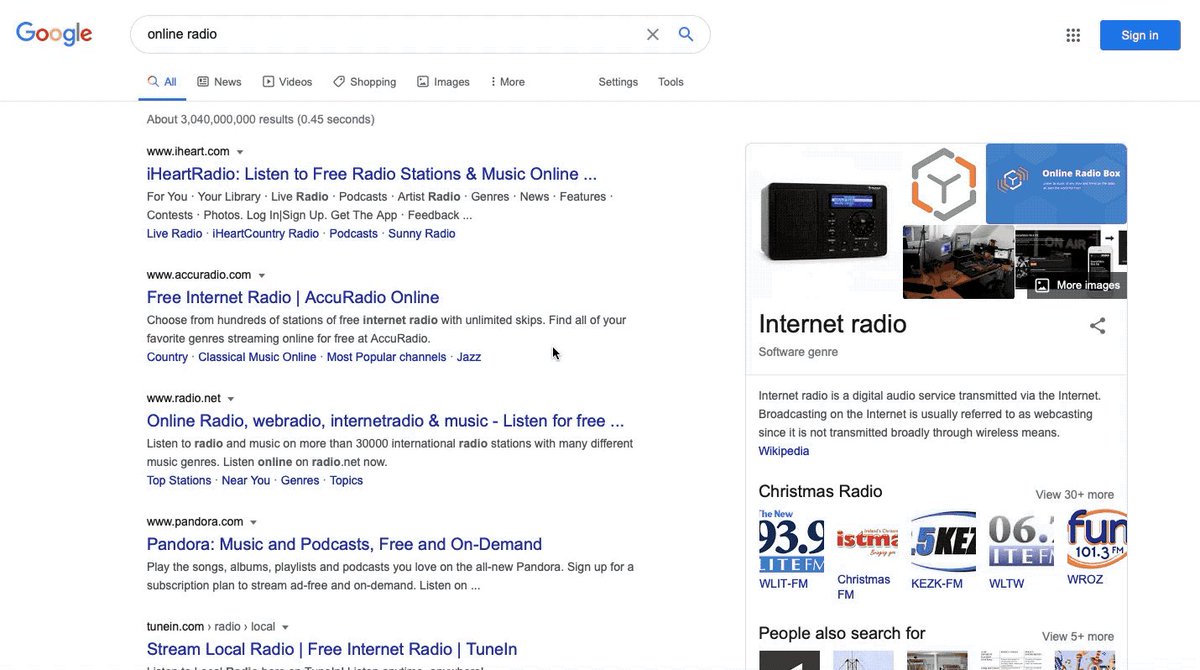Select the All results tab
This screenshot has width=1200, height=670.
[162, 82]
